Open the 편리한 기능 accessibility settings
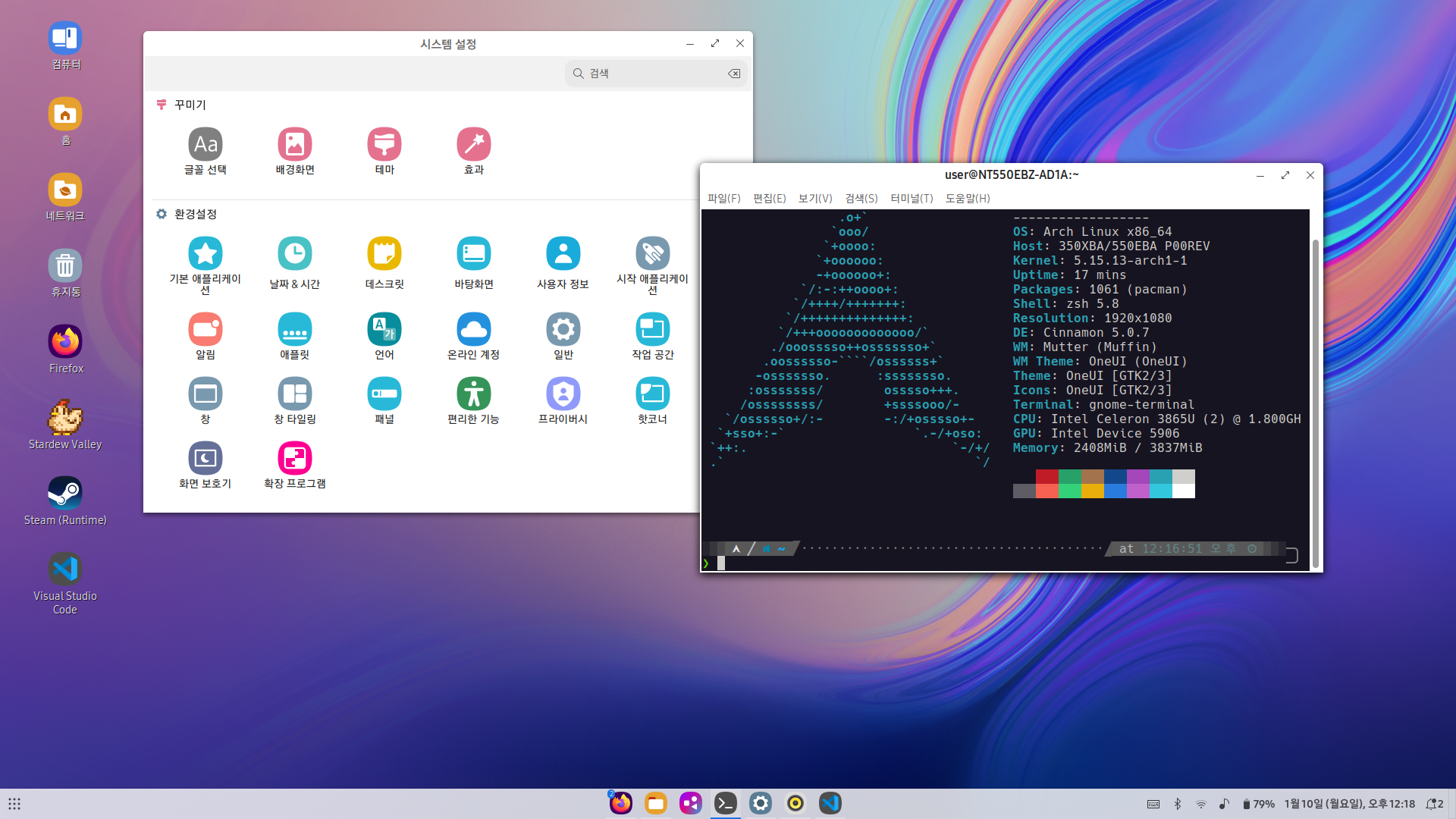1456x819 pixels. pos(474,394)
